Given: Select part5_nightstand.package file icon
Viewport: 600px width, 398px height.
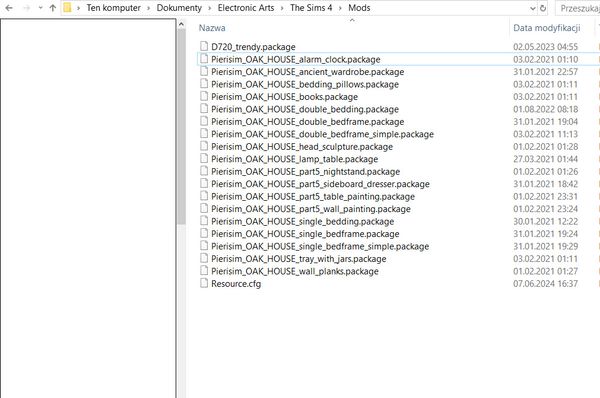Looking at the screenshot, I should click(204, 171).
